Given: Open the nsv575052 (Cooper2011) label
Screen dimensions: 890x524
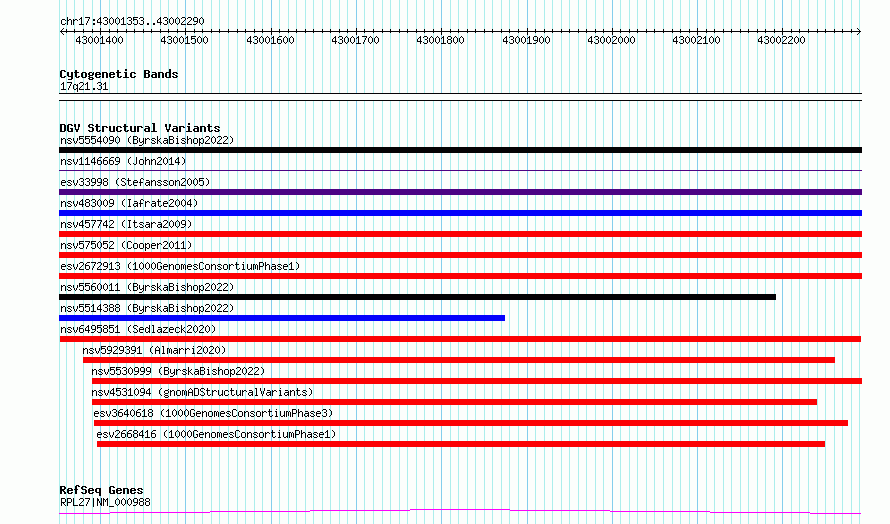Looking at the screenshot, I should pos(126,245).
